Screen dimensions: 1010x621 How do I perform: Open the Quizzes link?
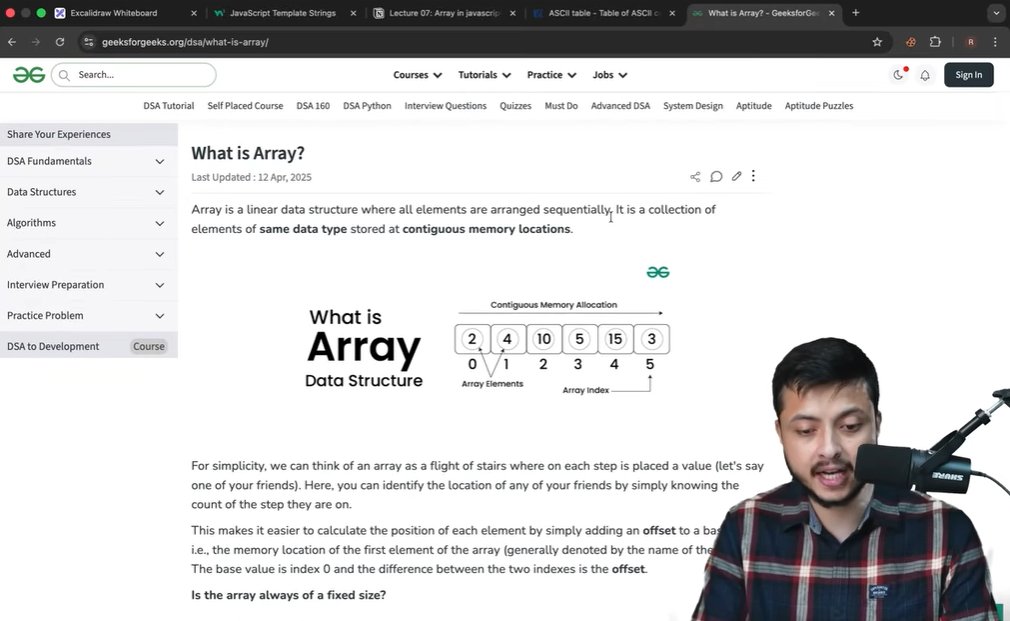(515, 106)
